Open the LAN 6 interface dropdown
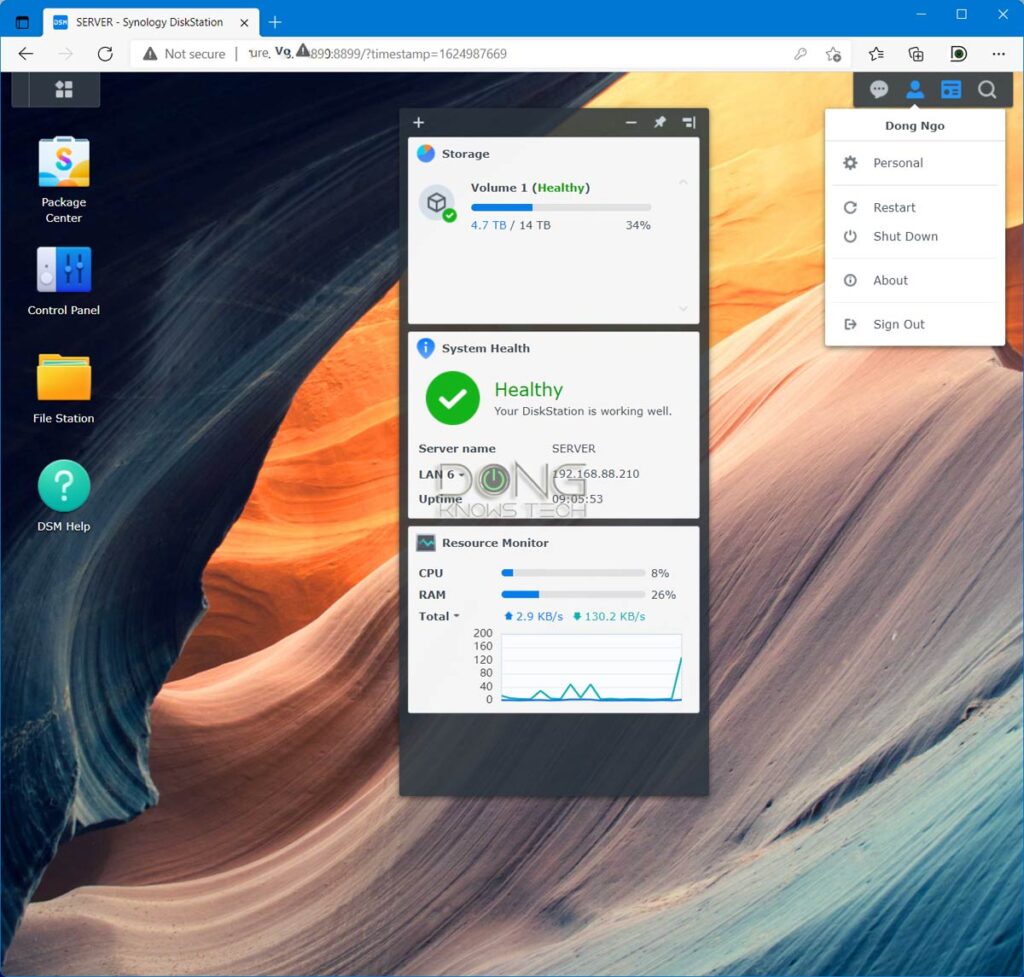The image size is (1024, 977). pyautogui.click(x=441, y=474)
